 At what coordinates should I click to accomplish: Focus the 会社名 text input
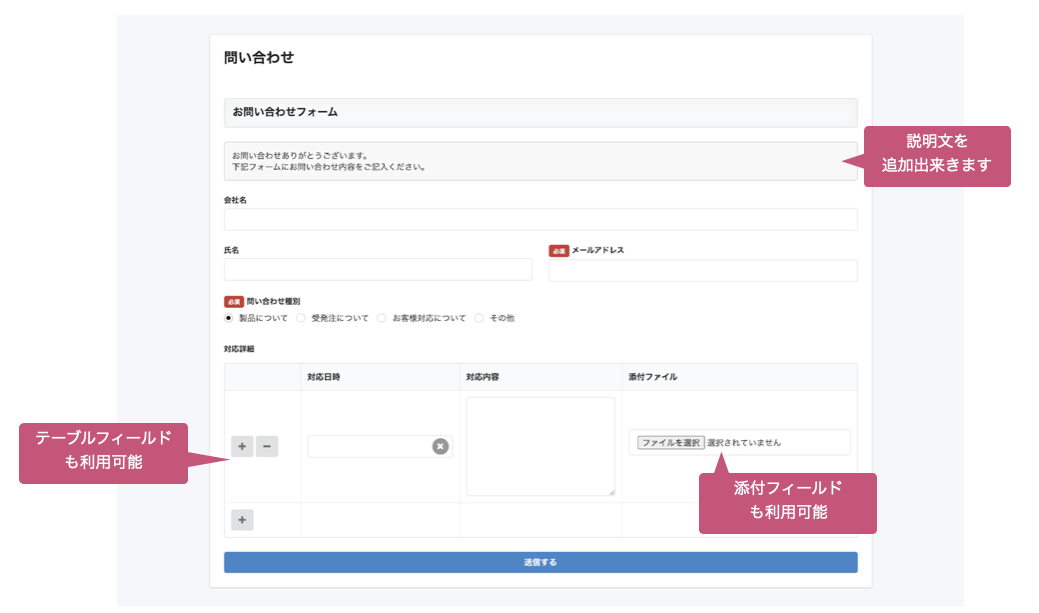tap(540, 220)
